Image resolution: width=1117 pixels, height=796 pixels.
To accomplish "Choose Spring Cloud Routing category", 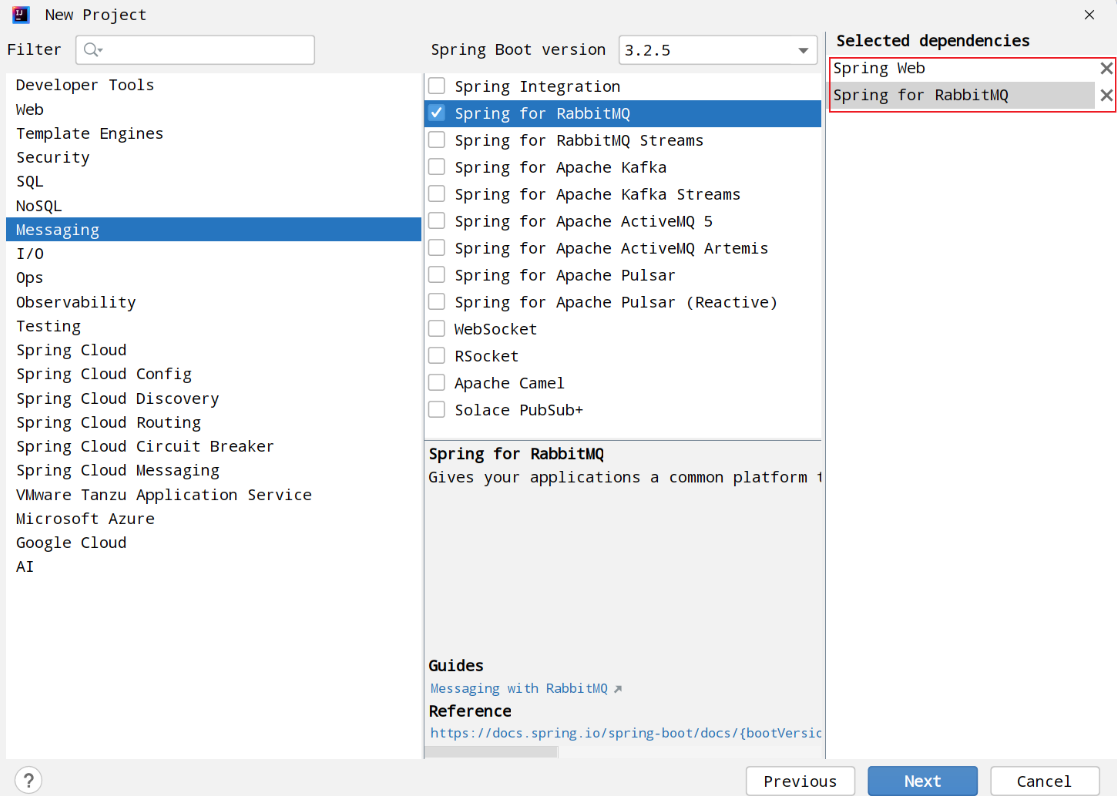I will click(x=214, y=423).
